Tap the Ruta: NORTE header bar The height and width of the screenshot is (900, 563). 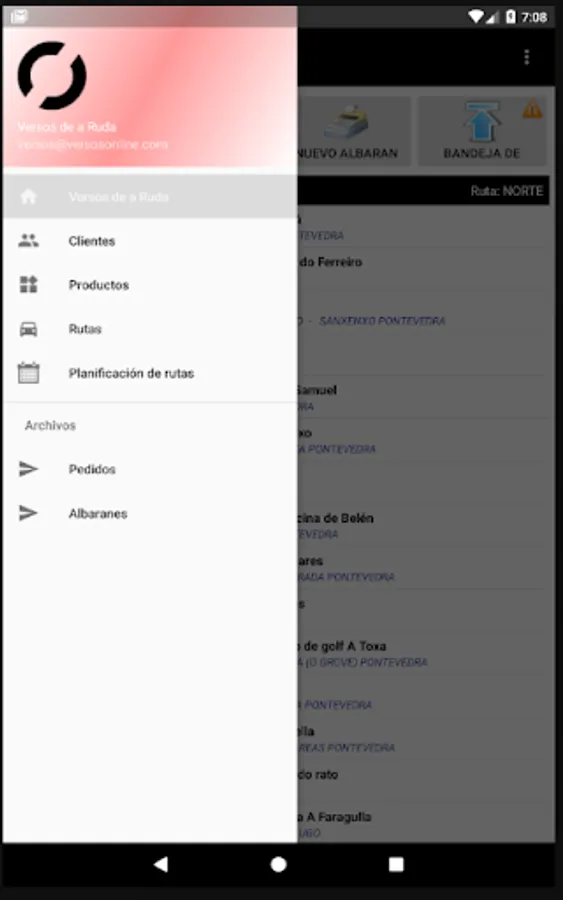423,191
